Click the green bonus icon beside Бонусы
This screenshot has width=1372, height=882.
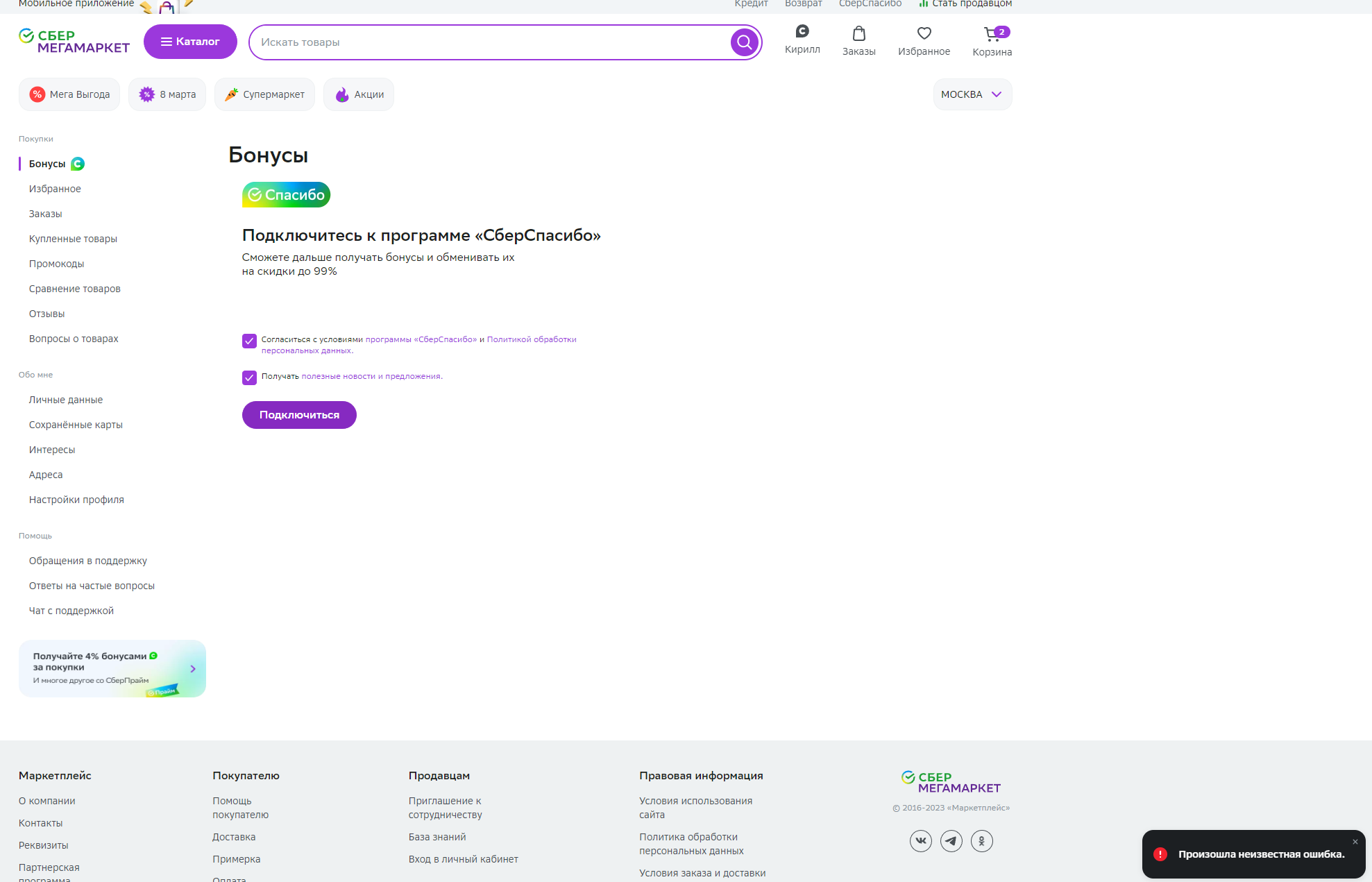point(78,164)
